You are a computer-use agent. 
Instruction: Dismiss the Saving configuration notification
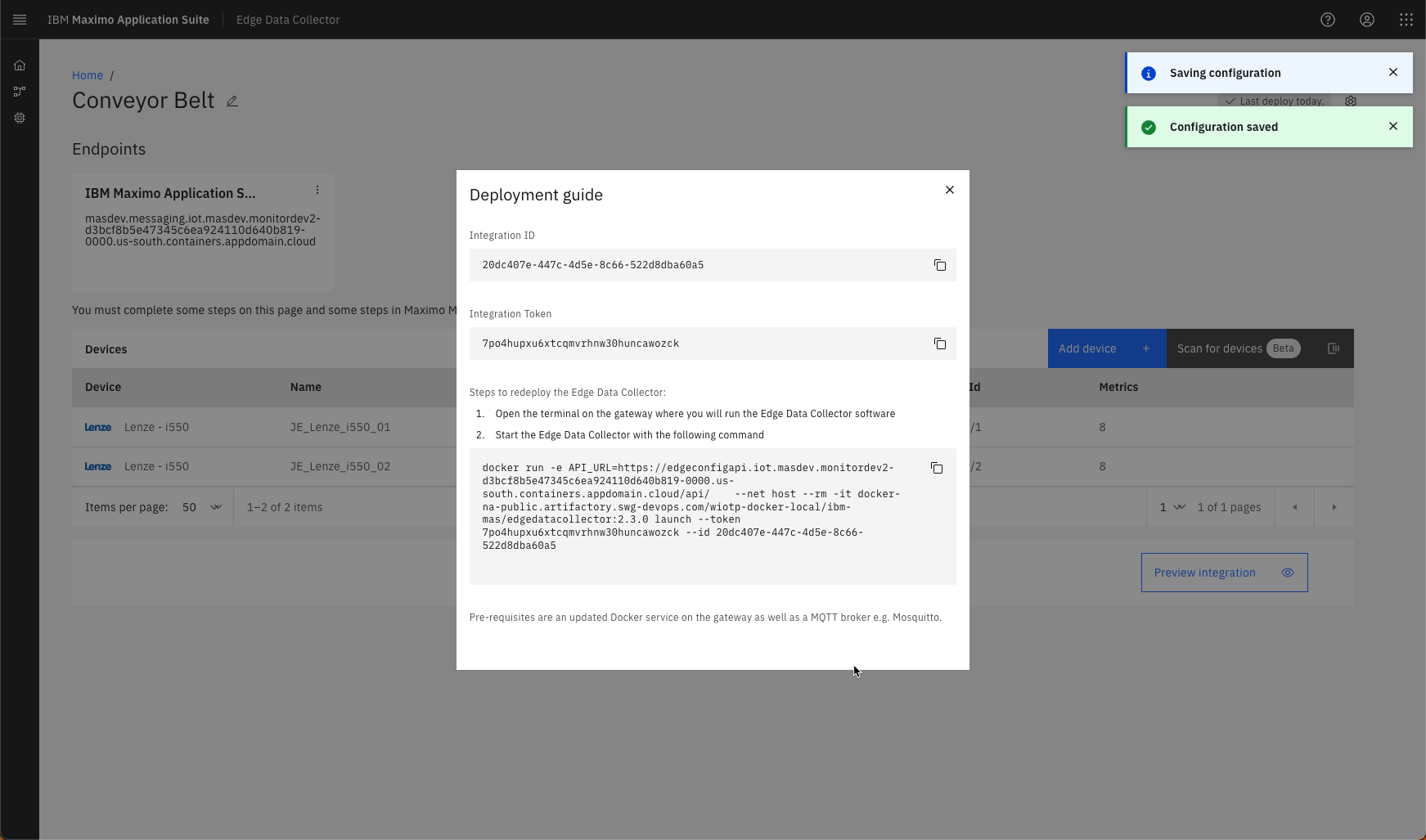(x=1393, y=72)
